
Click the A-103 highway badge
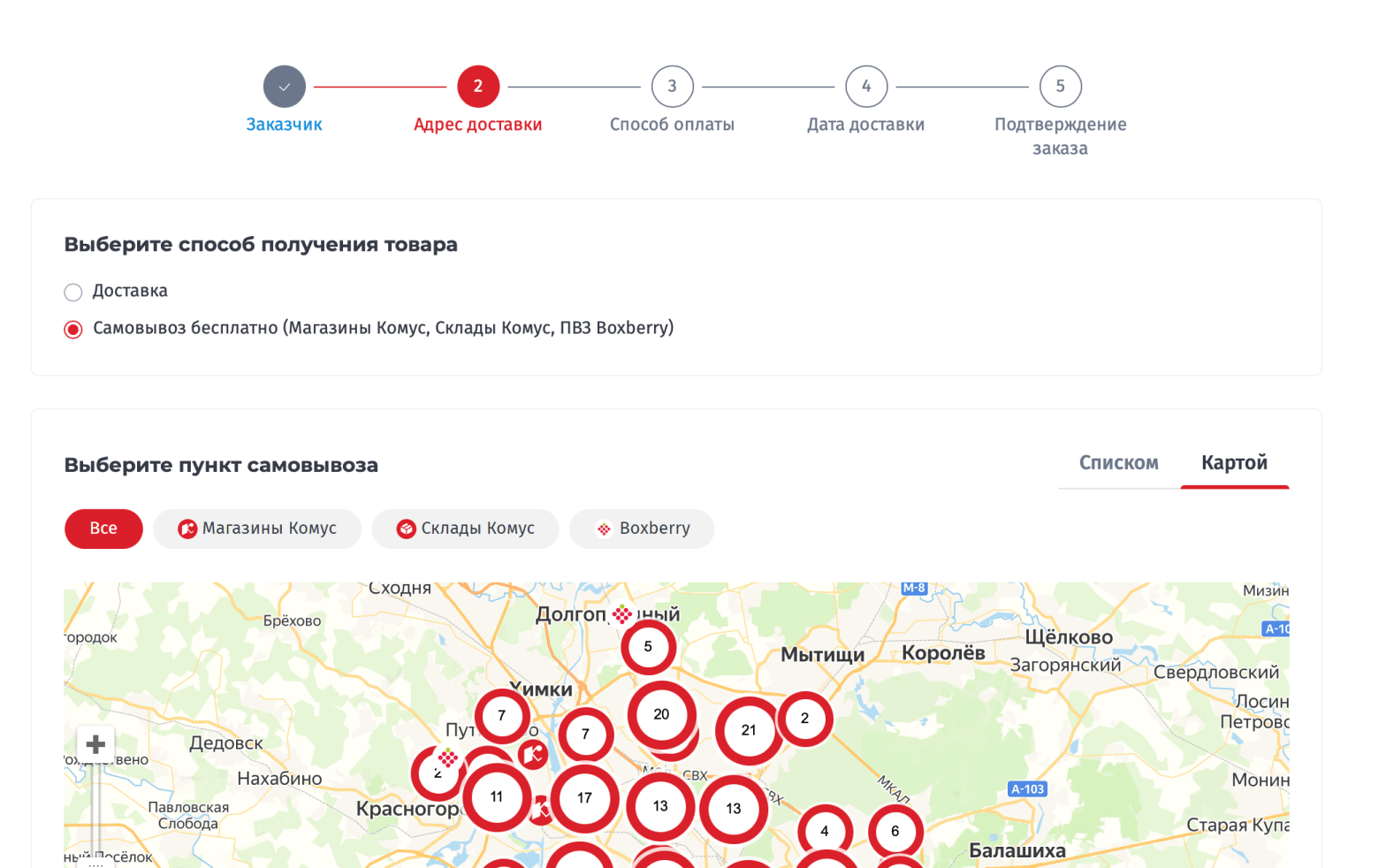point(1028,789)
